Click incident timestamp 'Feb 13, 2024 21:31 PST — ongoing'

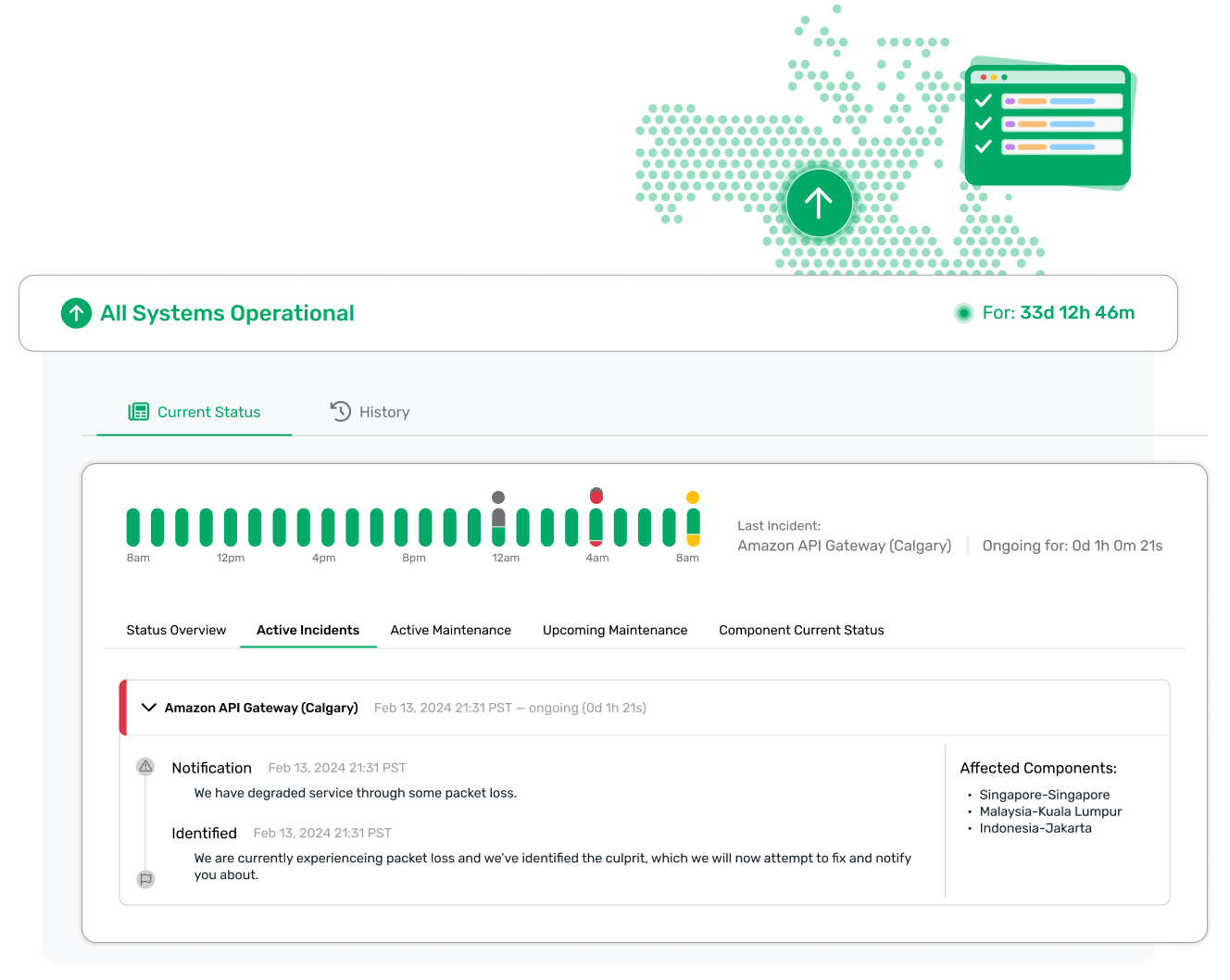[510, 708]
